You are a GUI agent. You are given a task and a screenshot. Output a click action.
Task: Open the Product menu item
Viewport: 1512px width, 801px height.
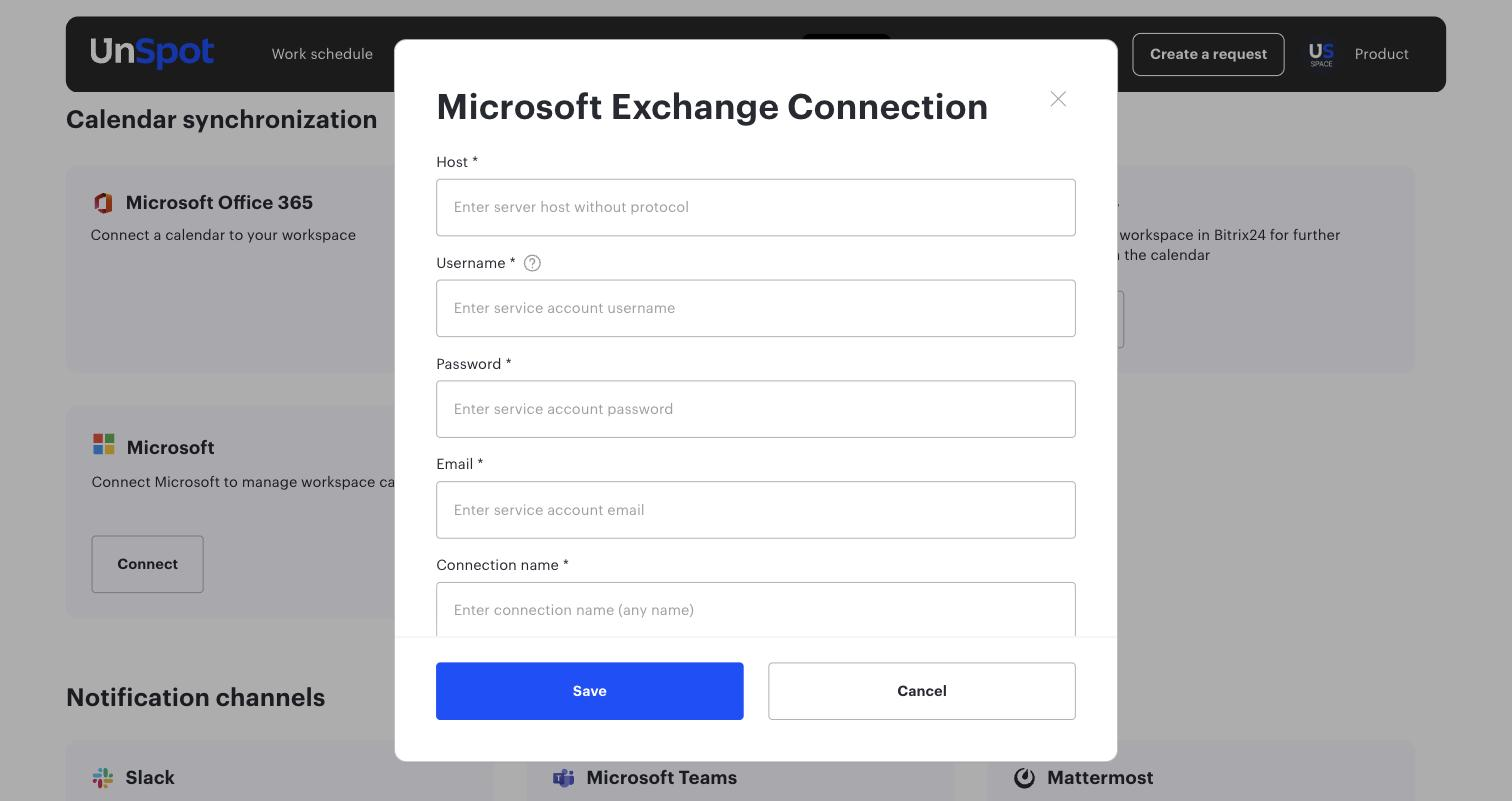tap(1382, 54)
